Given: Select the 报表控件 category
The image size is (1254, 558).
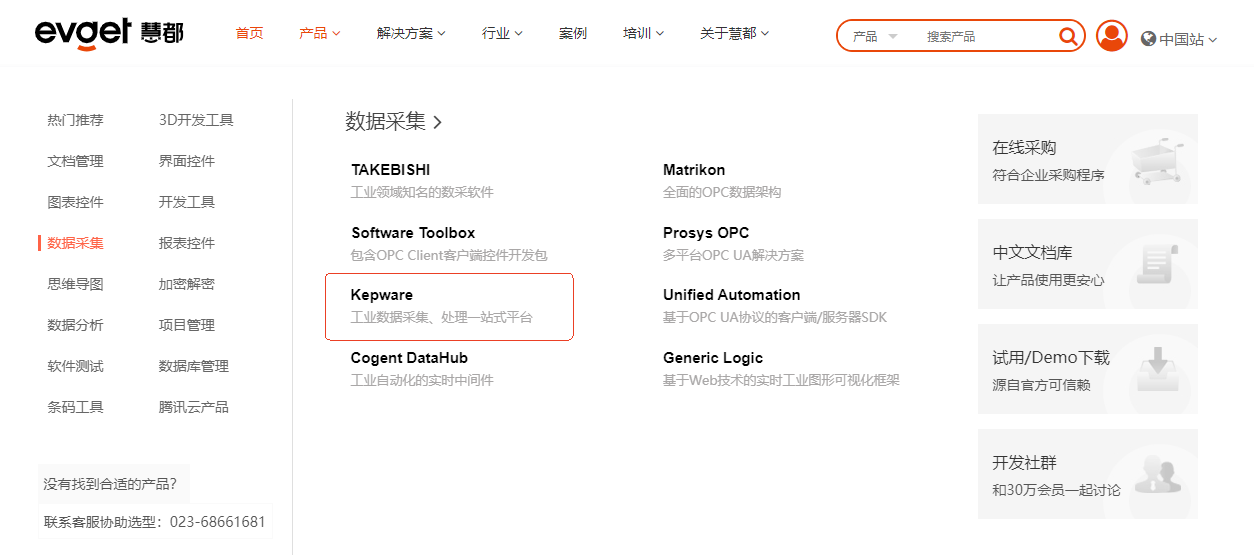Looking at the screenshot, I should (187, 243).
